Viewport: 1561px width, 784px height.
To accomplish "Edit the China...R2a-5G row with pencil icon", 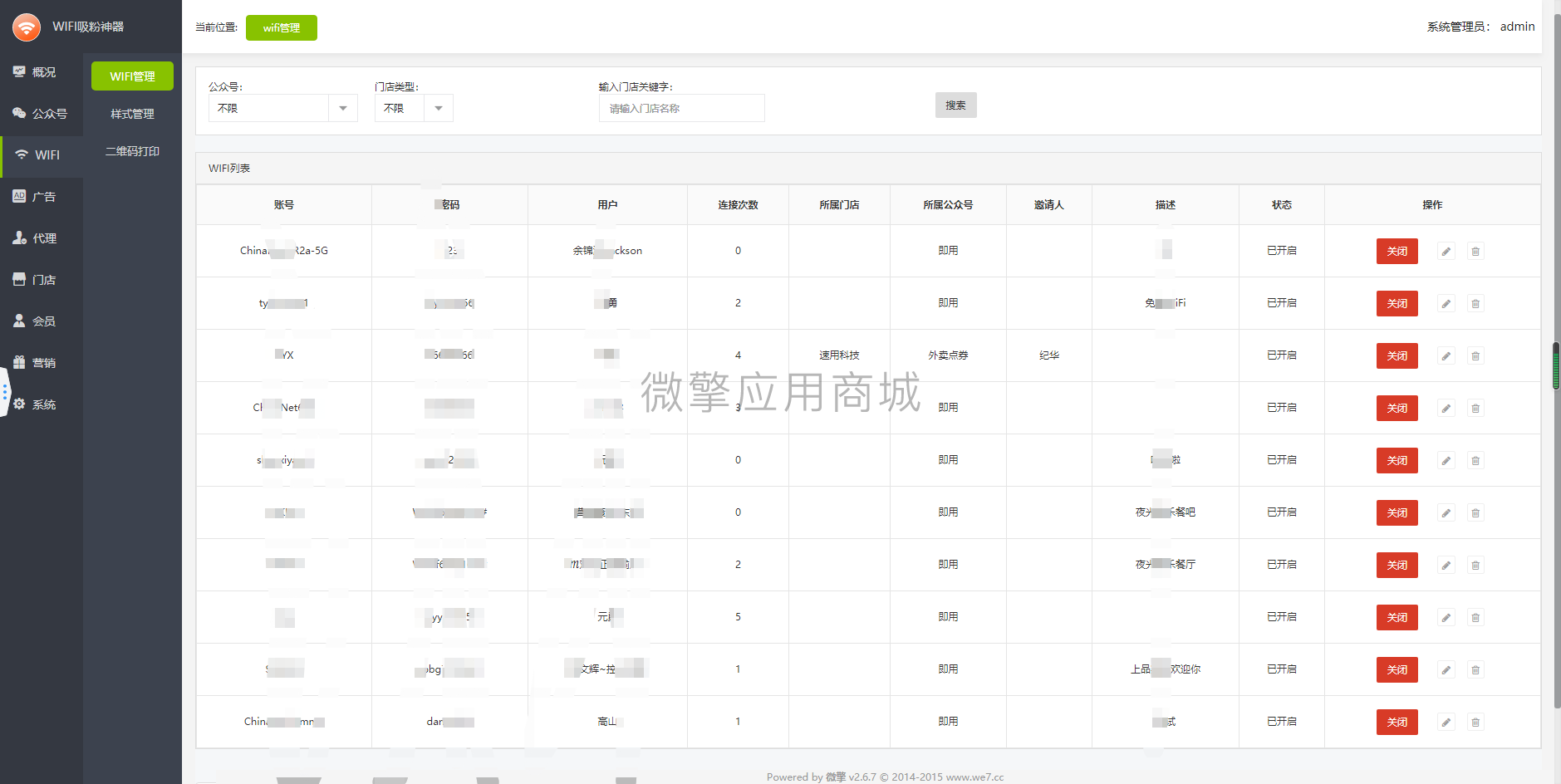I will 1446,251.
